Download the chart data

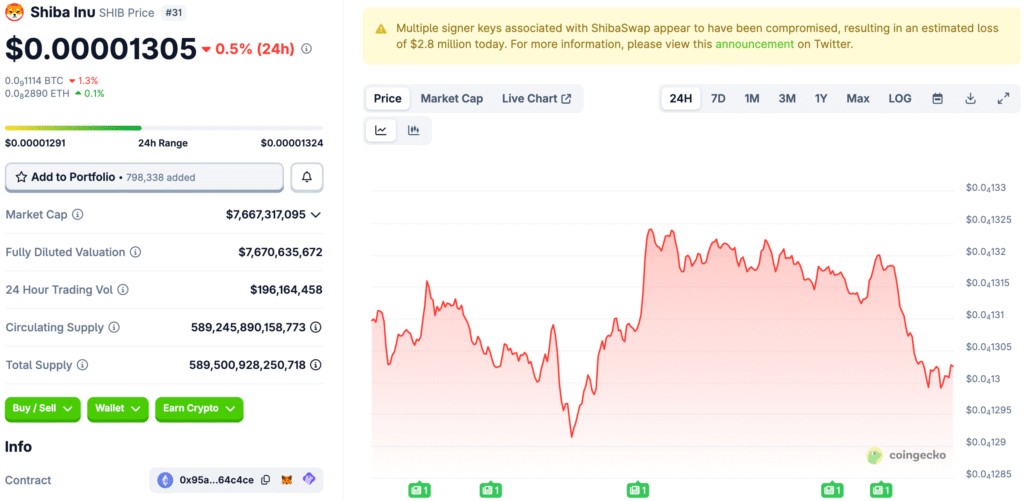tap(970, 98)
